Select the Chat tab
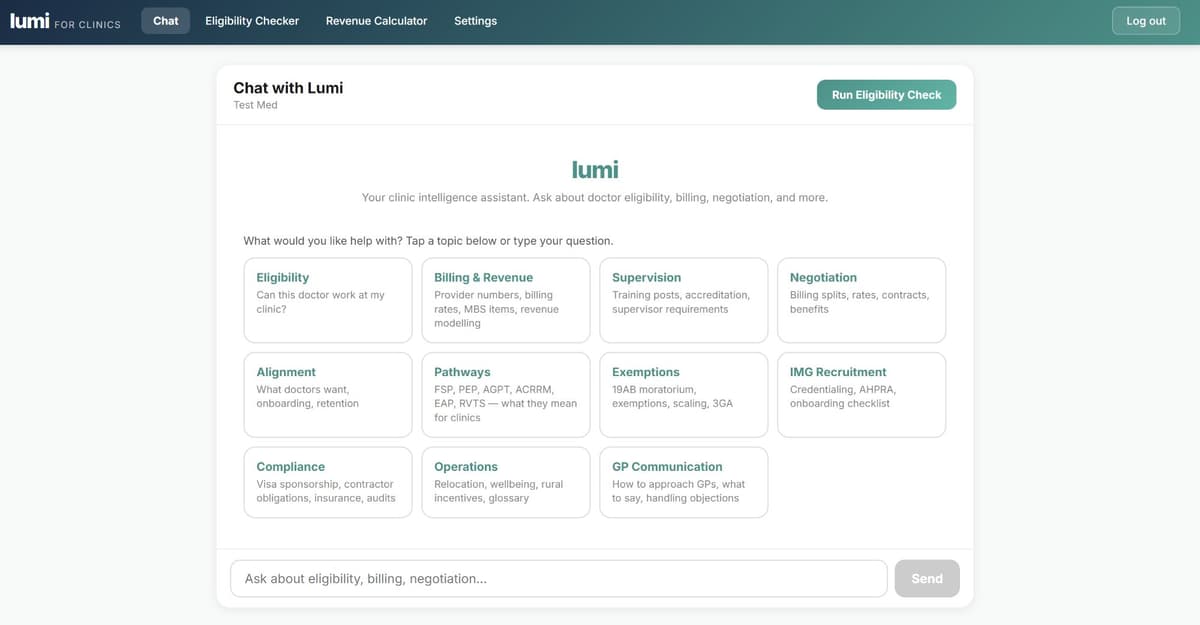 coord(165,20)
